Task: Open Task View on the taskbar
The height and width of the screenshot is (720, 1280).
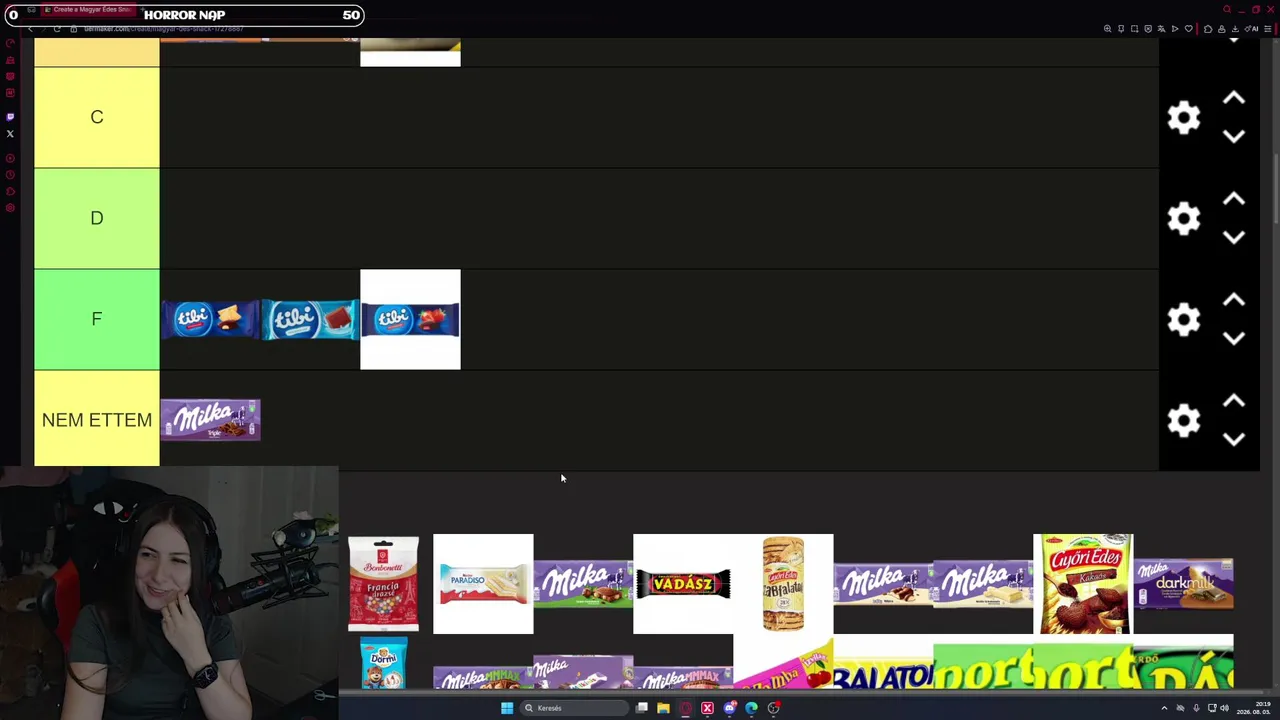Action: [x=642, y=708]
